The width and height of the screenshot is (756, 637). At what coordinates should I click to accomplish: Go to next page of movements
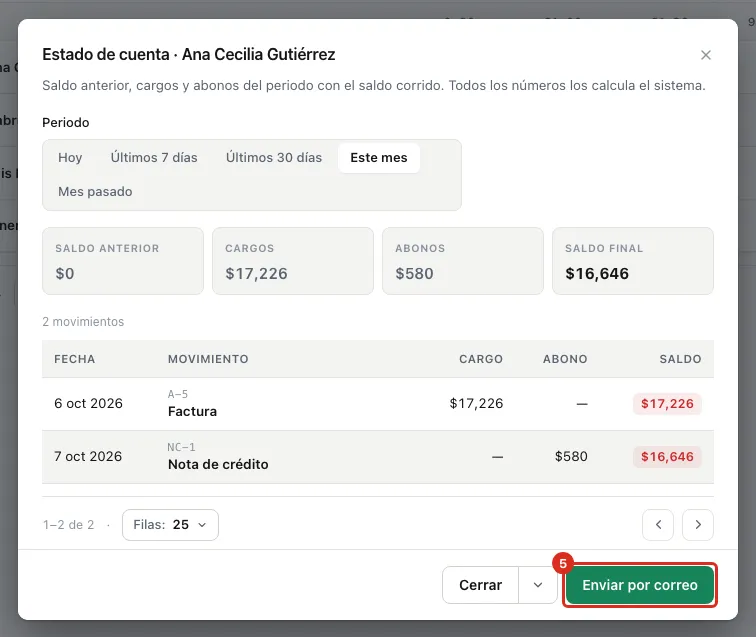coord(698,525)
